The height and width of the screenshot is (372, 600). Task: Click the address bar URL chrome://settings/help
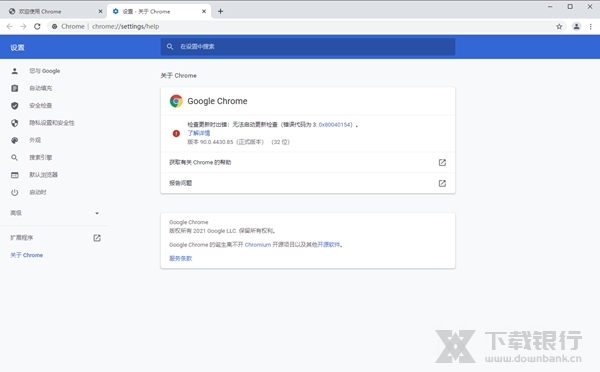click(126, 26)
